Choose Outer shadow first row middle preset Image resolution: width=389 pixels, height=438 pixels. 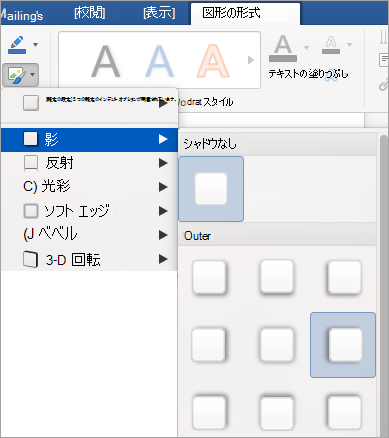click(277, 277)
